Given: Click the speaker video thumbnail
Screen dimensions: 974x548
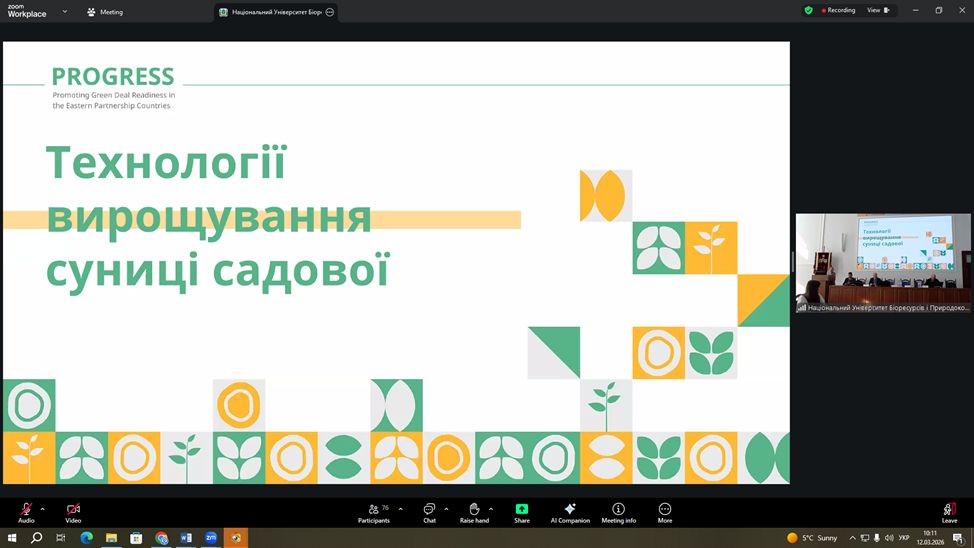Looking at the screenshot, I should click(883, 263).
